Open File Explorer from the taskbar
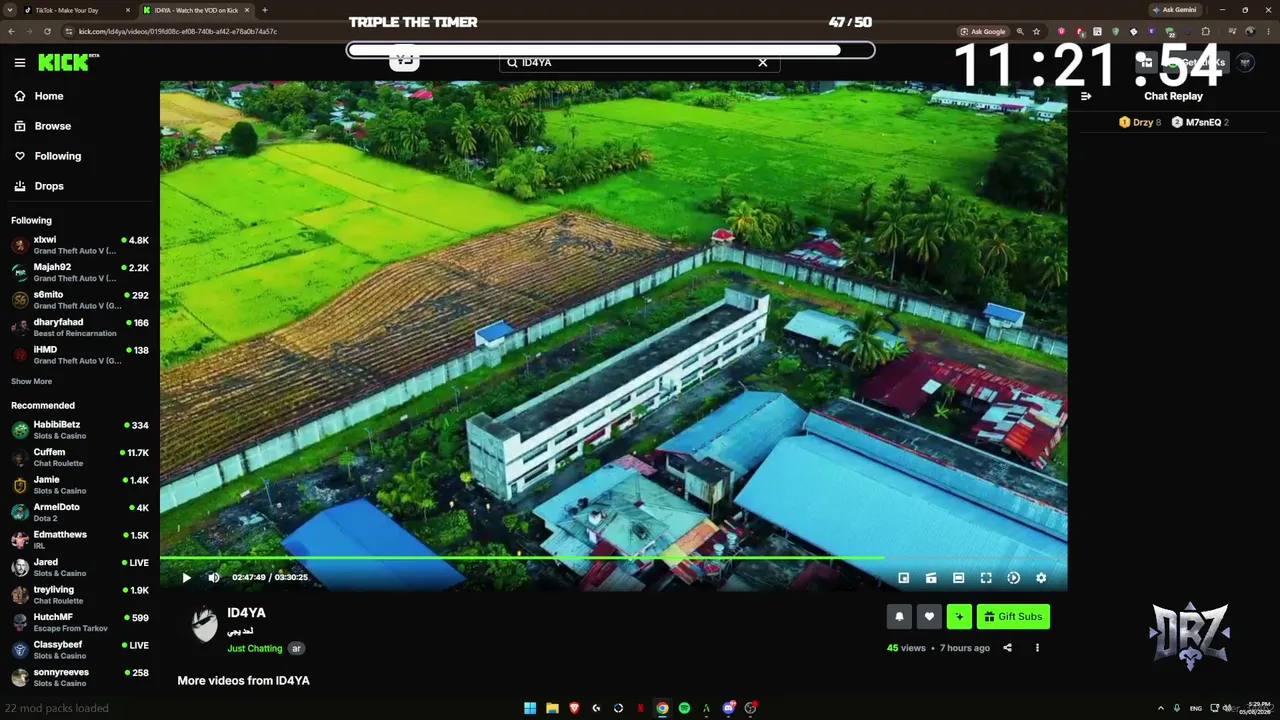 coord(552,708)
